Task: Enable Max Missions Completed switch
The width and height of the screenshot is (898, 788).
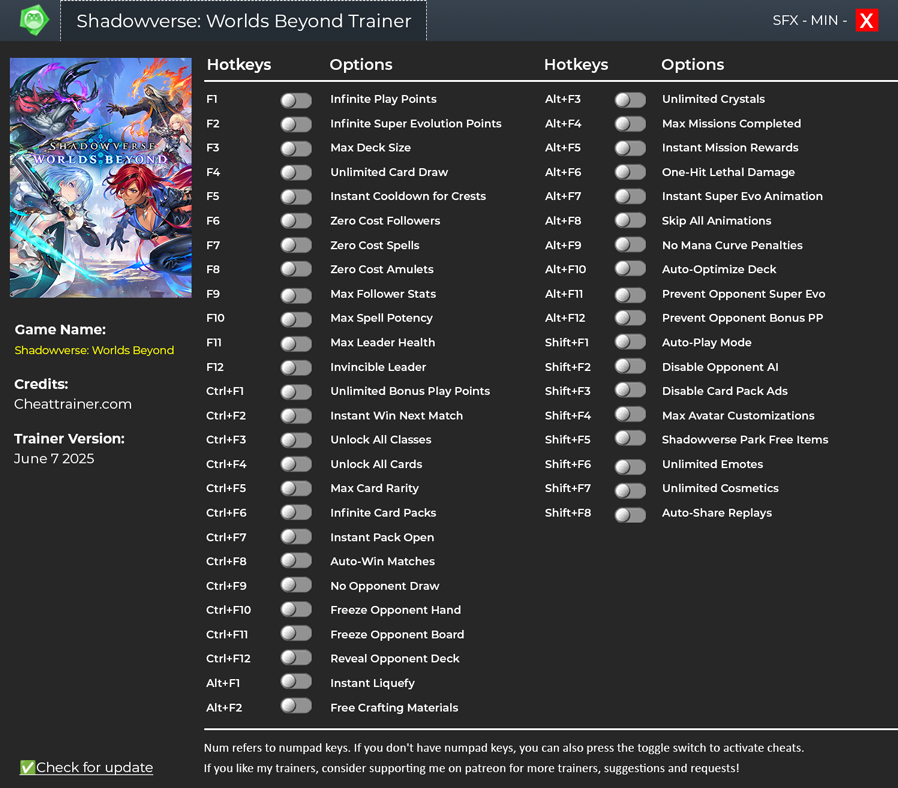Action: tap(630, 124)
